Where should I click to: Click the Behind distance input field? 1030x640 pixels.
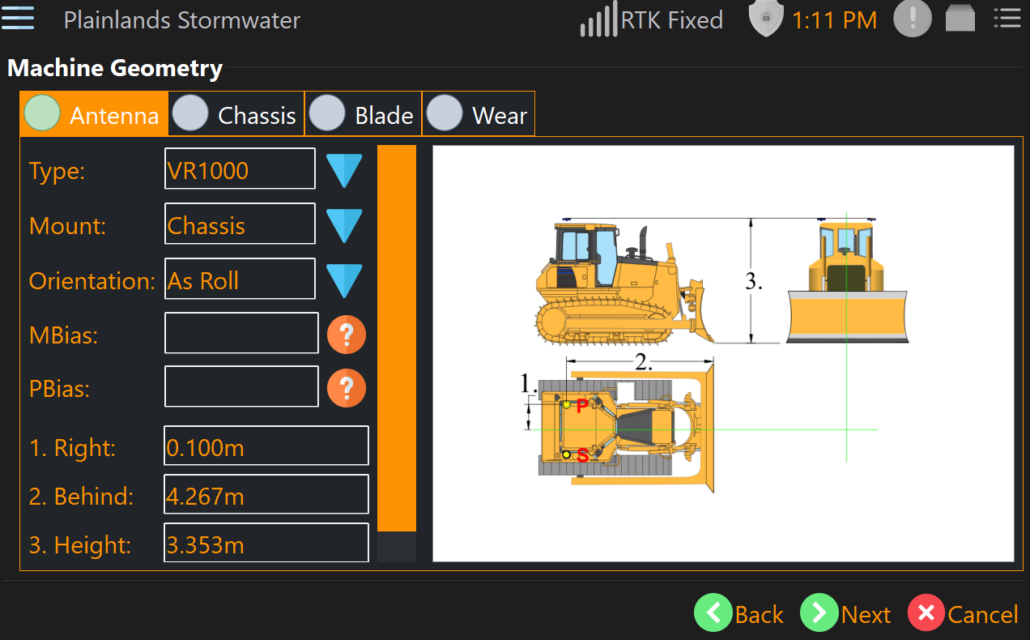(x=266, y=496)
